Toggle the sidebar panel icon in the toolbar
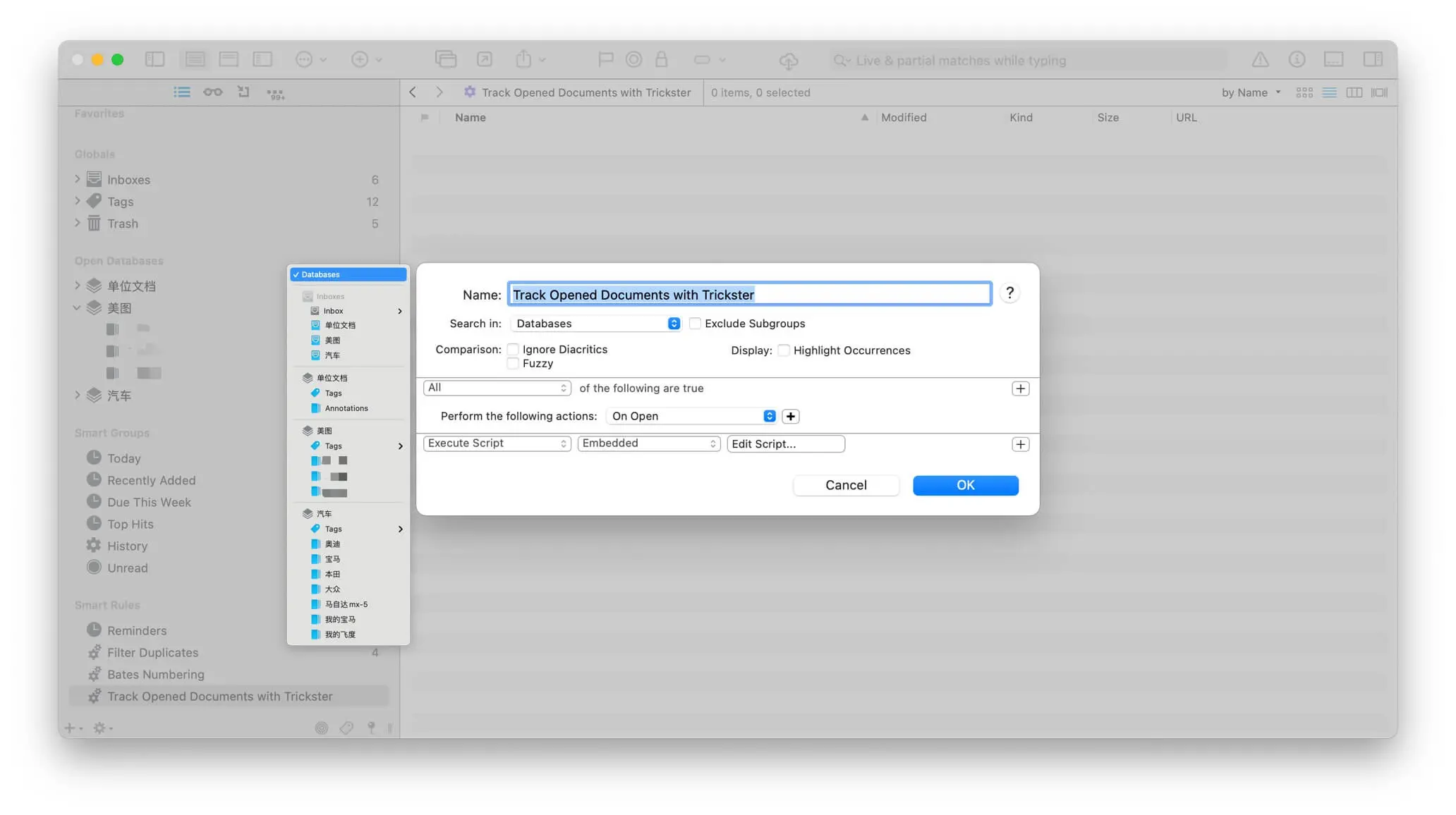The width and height of the screenshot is (1456, 815). 154,60
